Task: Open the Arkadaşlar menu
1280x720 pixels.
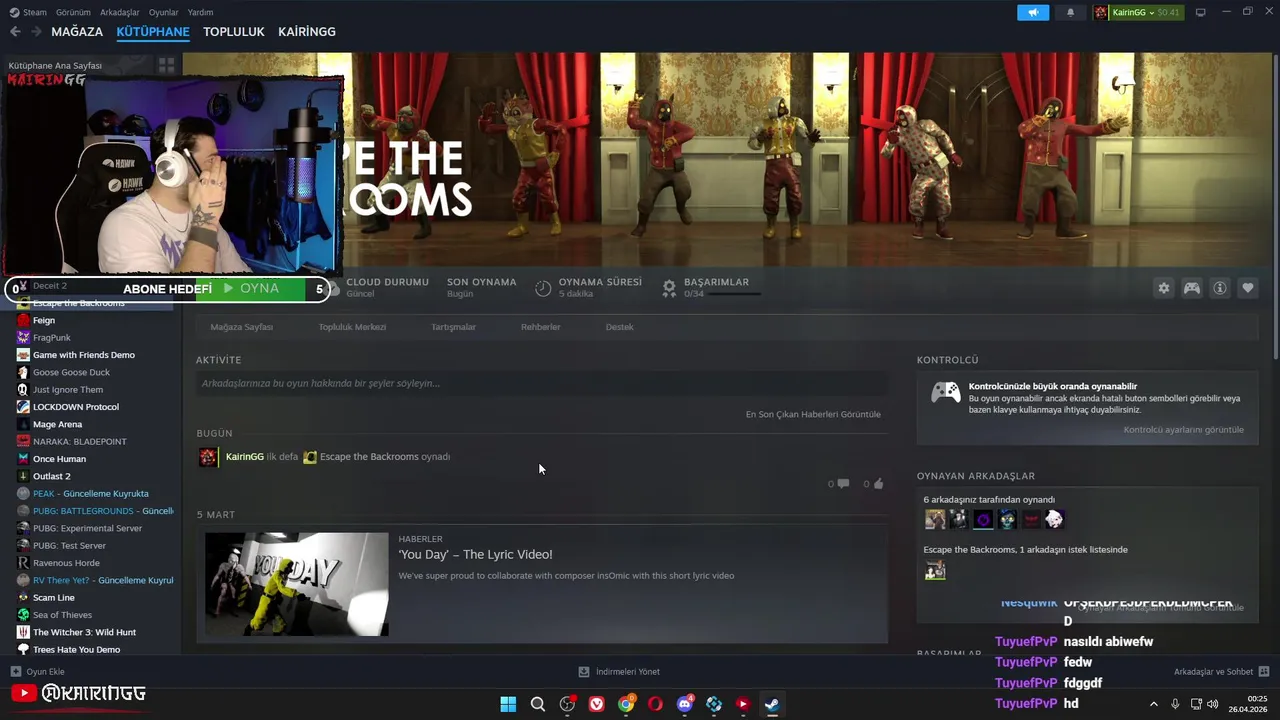Action: (x=120, y=12)
